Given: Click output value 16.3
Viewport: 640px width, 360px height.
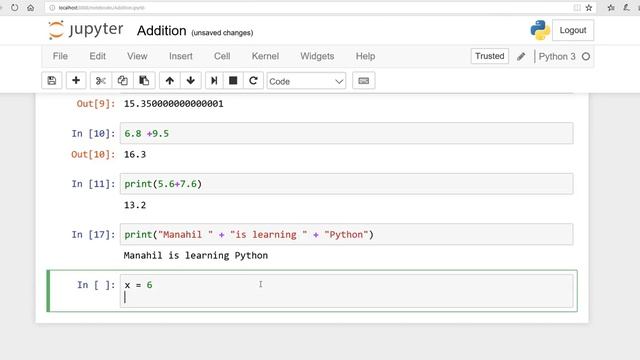Looking at the screenshot, I should [135, 155].
